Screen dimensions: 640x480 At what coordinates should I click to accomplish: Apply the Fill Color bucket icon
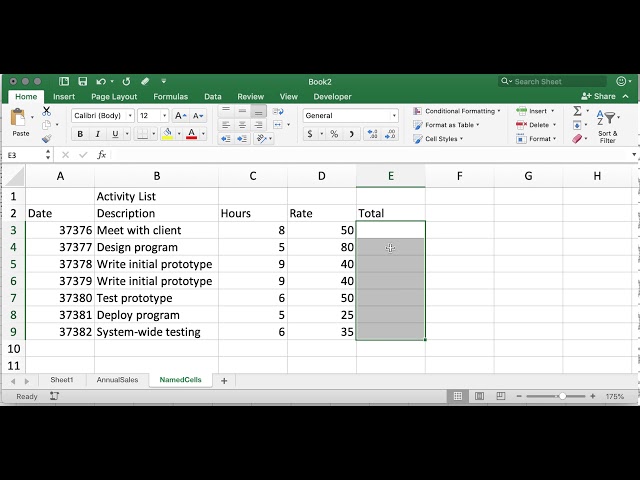[x=167, y=134]
